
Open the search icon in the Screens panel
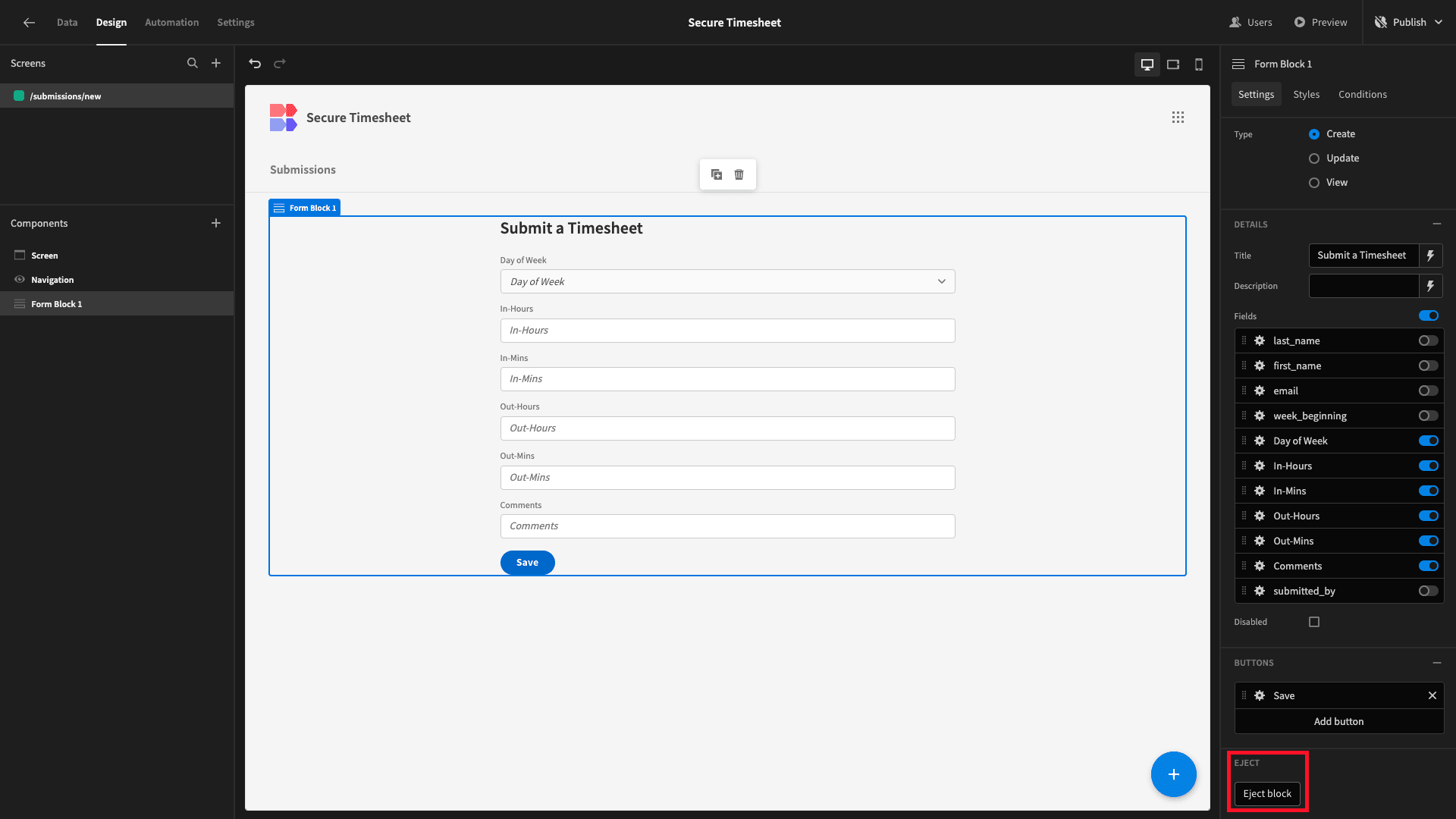[193, 64]
